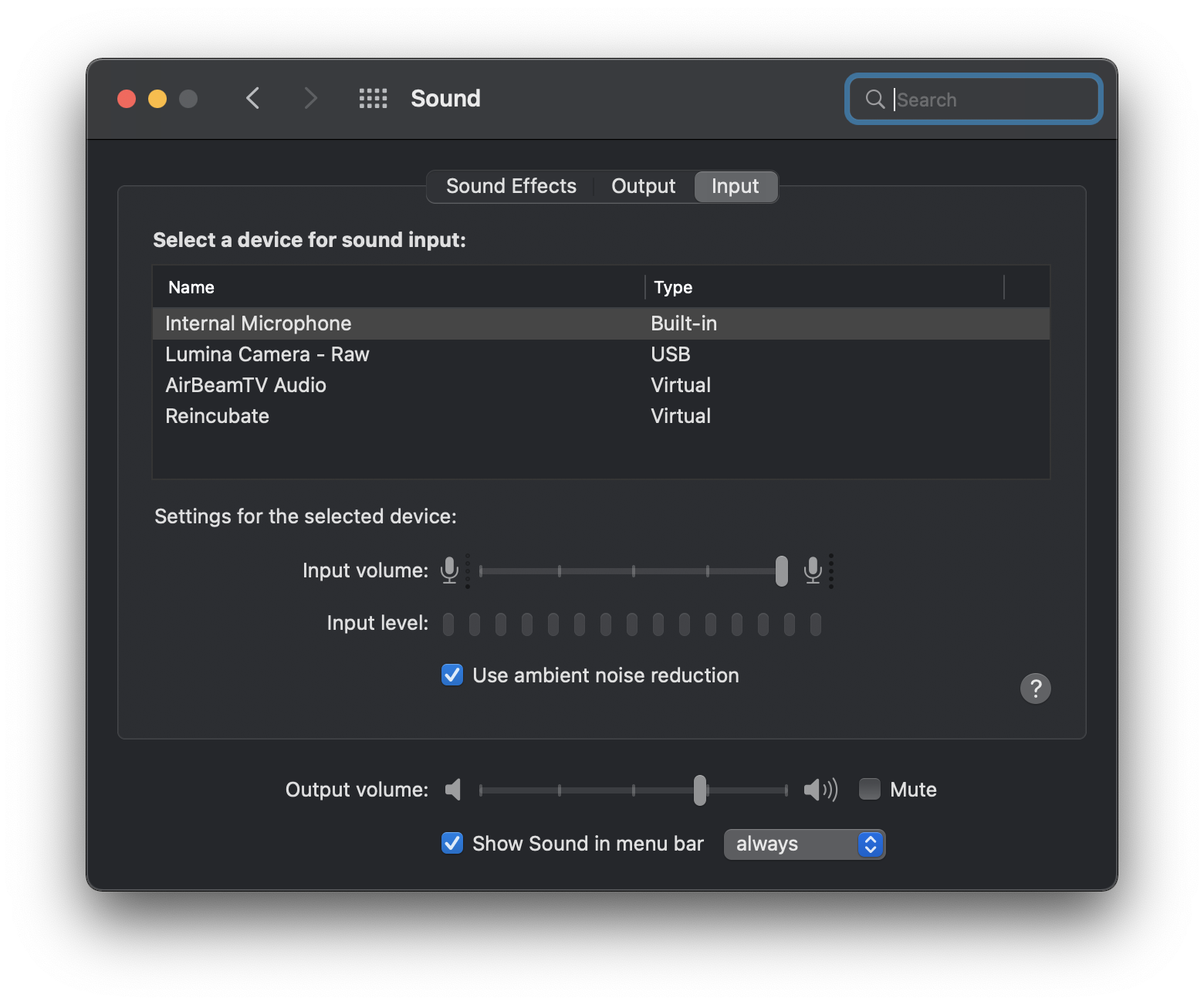Go back using the left chevron
Viewport: 1204px width, 1005px height.
[x=252, y=98]
